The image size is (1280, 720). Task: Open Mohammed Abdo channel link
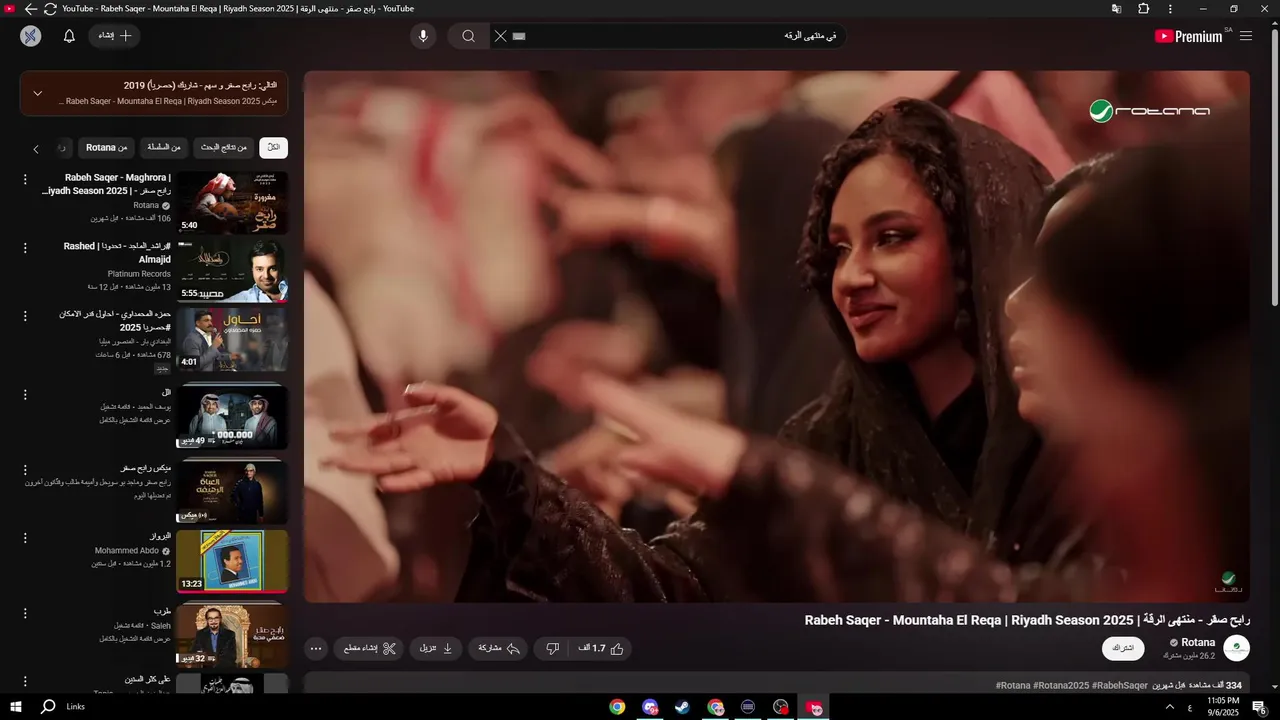click(127, 550)
